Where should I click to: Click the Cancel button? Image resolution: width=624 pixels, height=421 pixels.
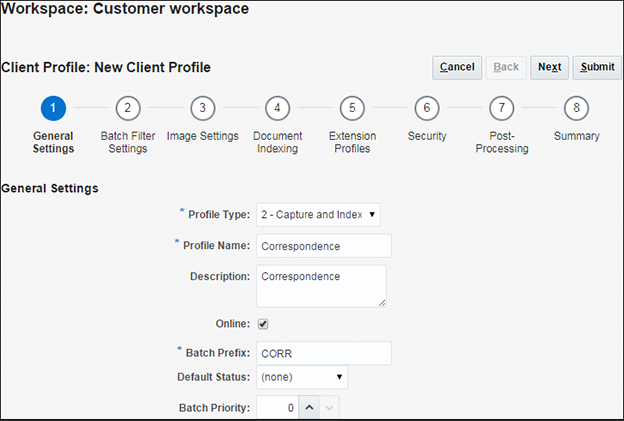click(457, 67)
